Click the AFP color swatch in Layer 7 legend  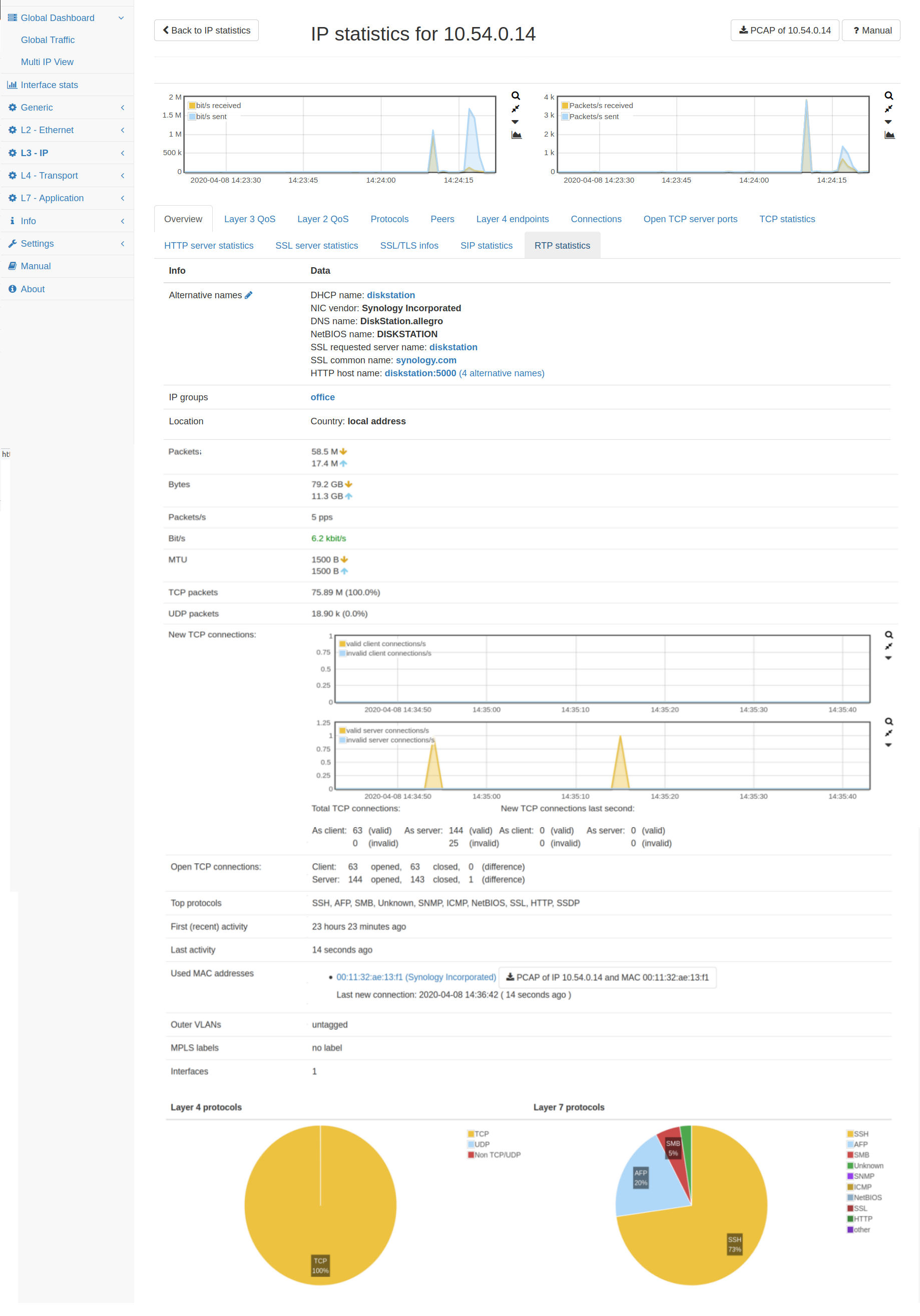[x=850, y=1145]
